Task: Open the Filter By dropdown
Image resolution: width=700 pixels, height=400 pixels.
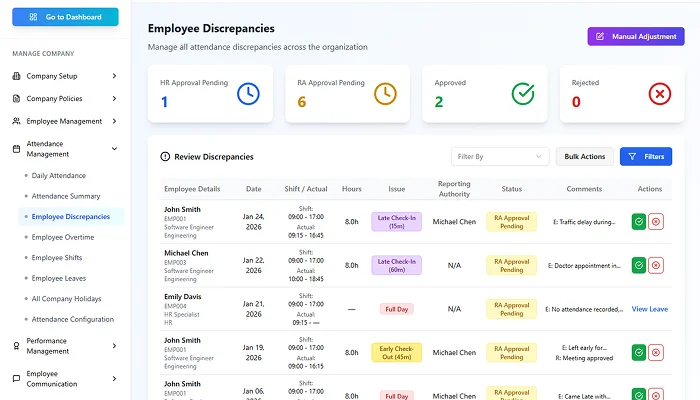Action: pos(500,156)
